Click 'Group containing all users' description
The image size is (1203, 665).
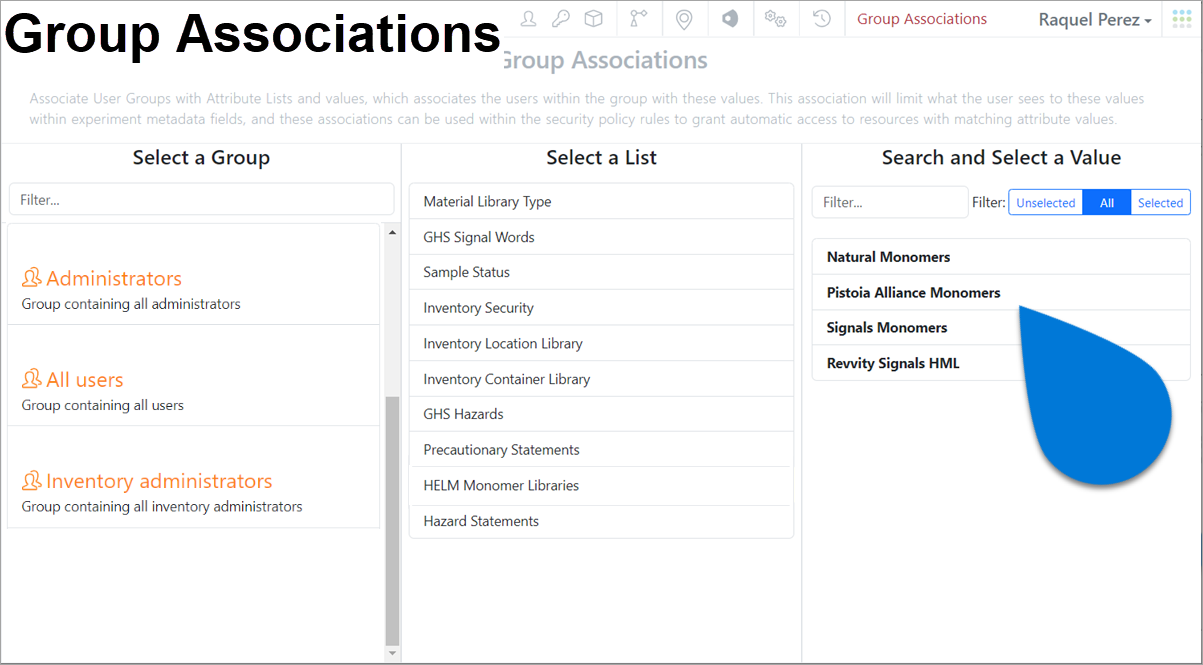click(x=103, y=405)
